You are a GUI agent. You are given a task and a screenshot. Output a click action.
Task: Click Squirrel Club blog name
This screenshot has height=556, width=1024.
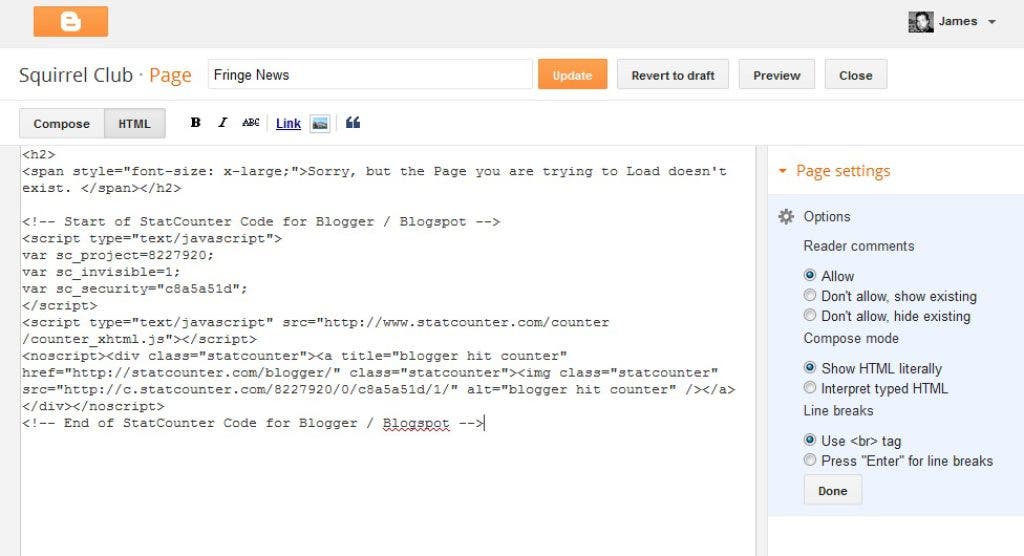coord(76,75)
